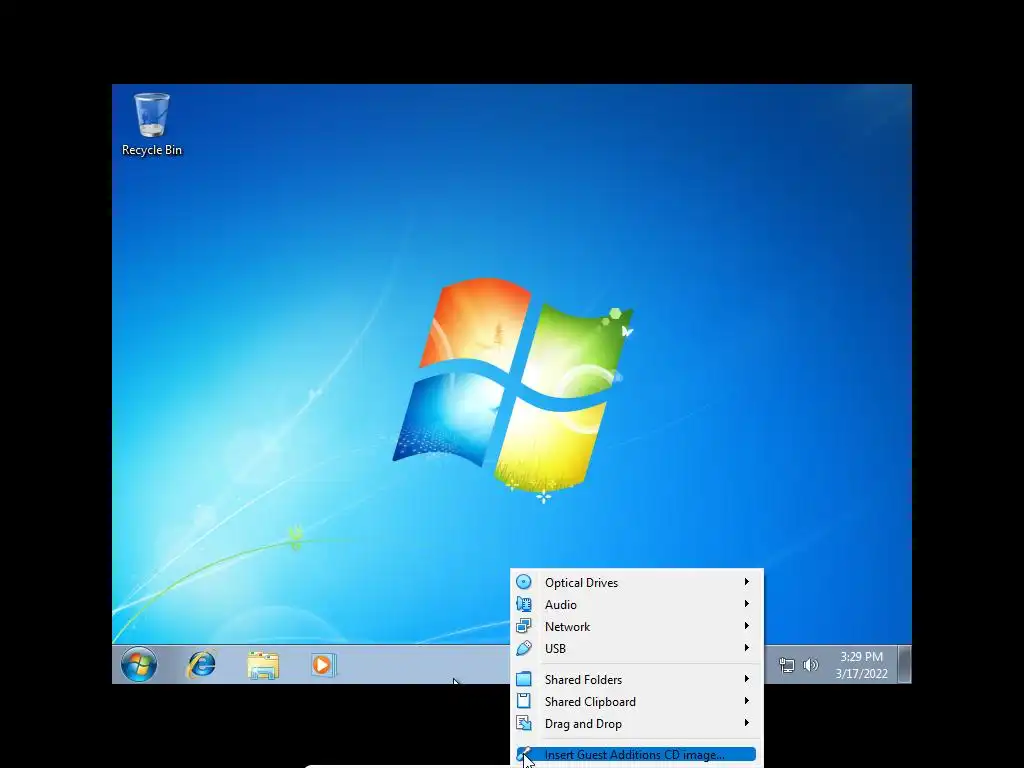1024x768 pixels.
Task: Launch Internet Explorer from the taskbar
Action: click(202, 665)
